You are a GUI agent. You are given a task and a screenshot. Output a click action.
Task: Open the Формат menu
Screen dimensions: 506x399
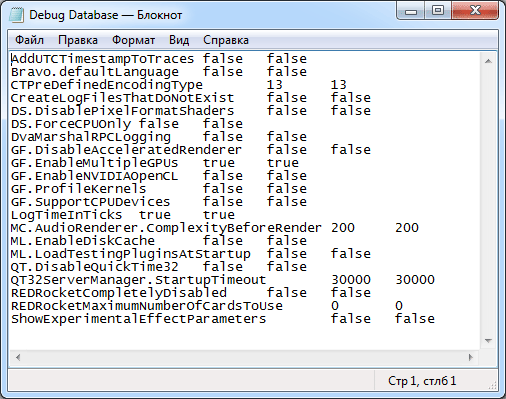pyautogui.click(x=133, y=40)
